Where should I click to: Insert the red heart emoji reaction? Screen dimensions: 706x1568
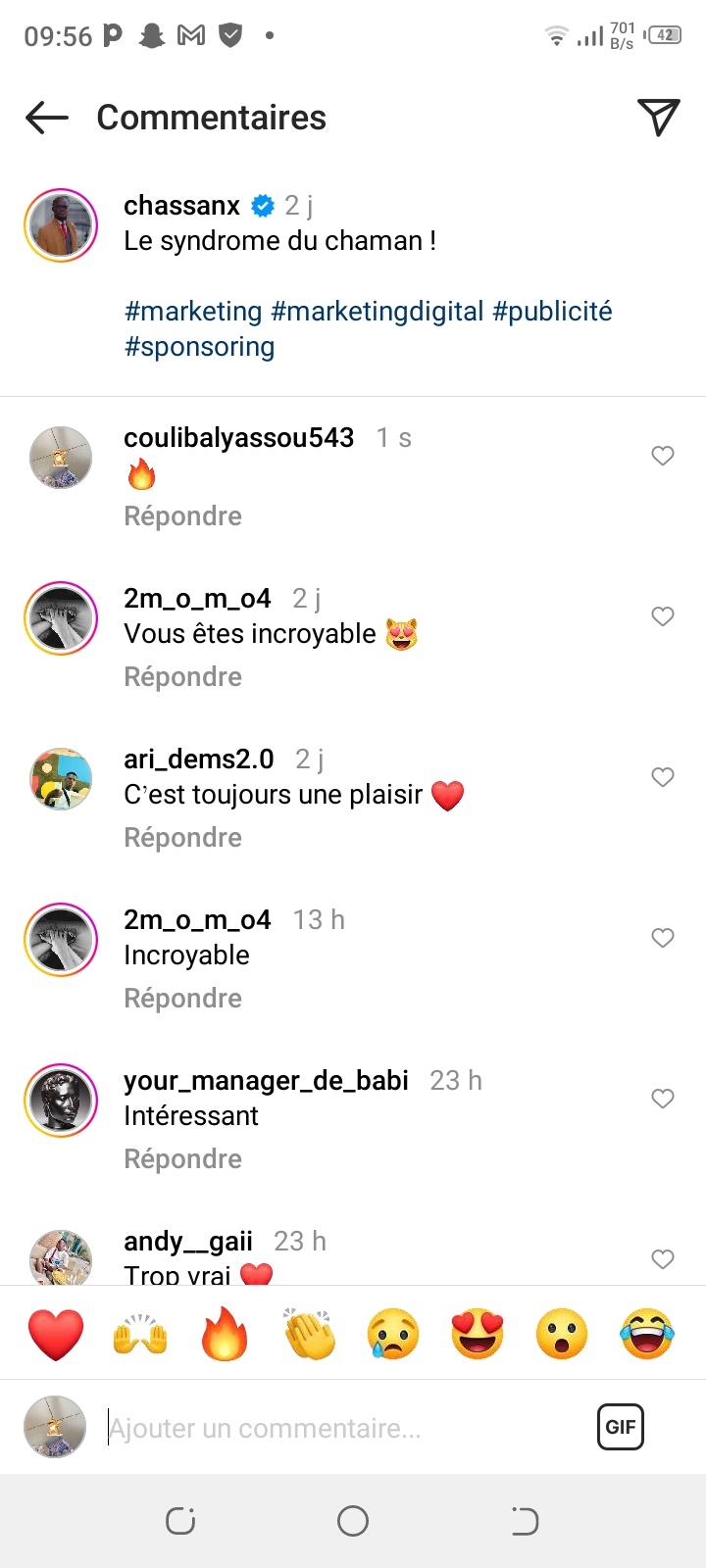[x=56, y=1334]
